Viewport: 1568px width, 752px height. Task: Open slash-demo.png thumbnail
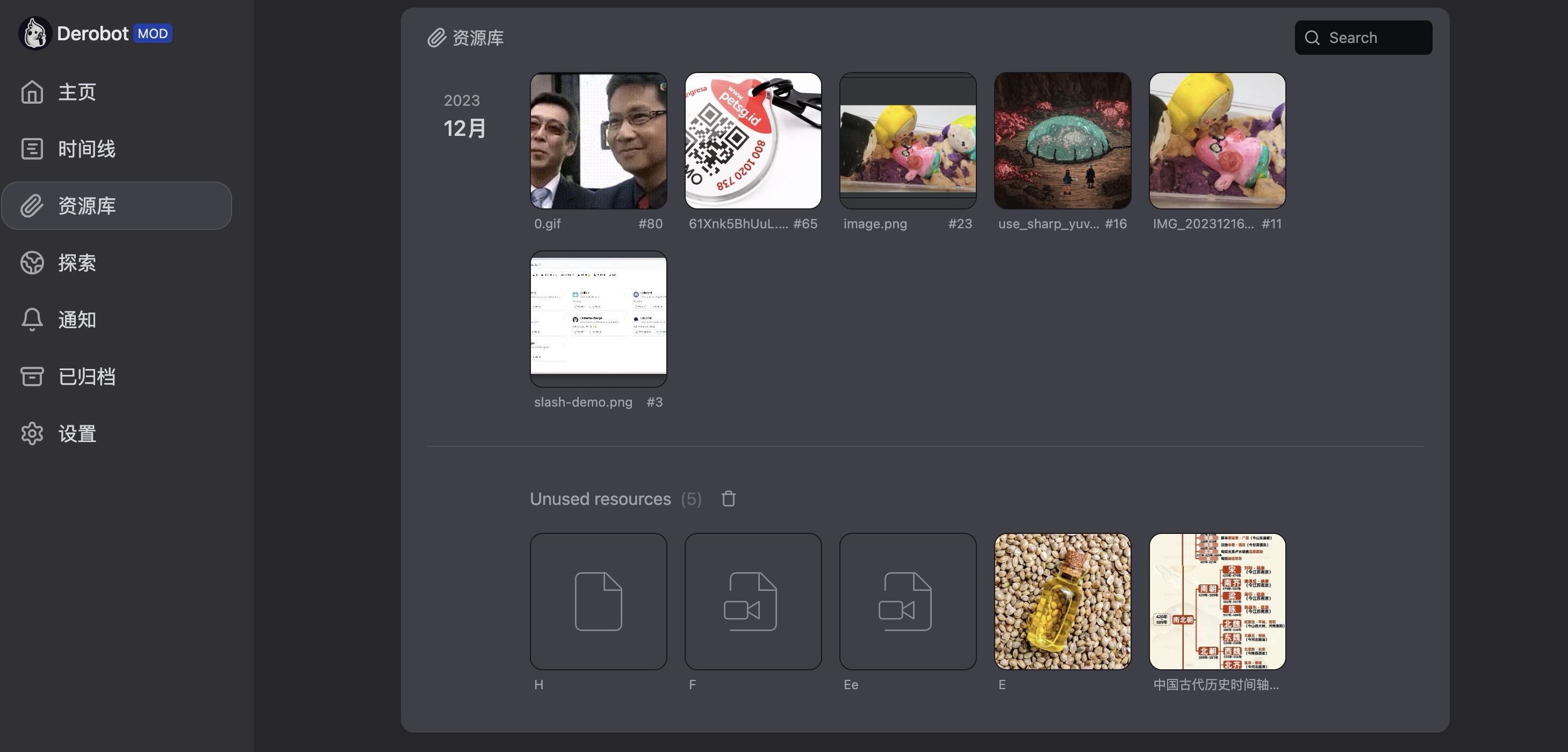tap(599, 319)
